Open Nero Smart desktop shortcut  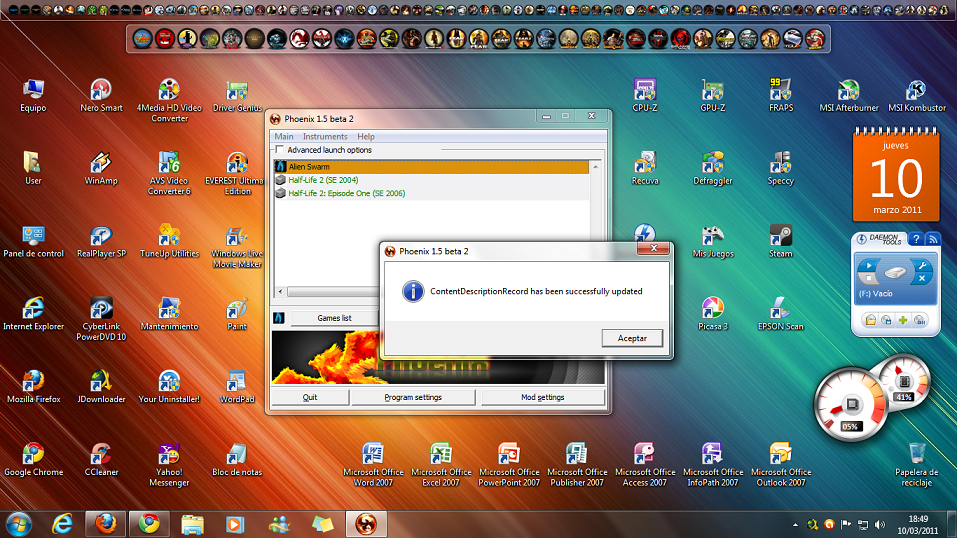point(101,96)
